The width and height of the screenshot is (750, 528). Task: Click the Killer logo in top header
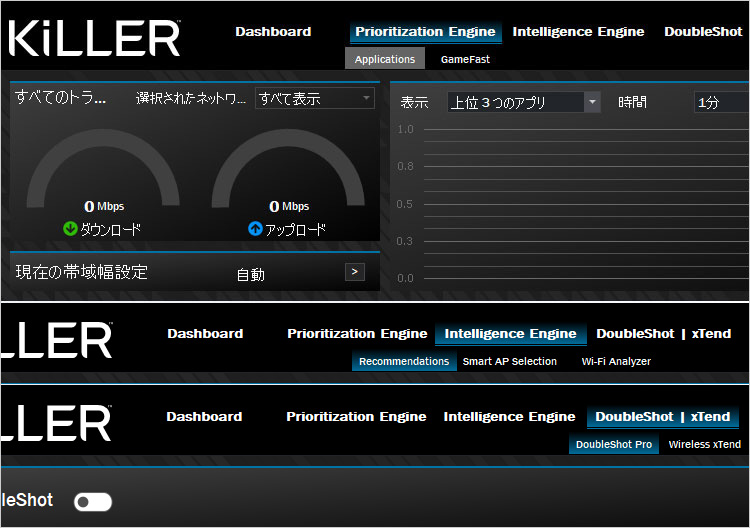pyautogui.click(x=95, y=38)
